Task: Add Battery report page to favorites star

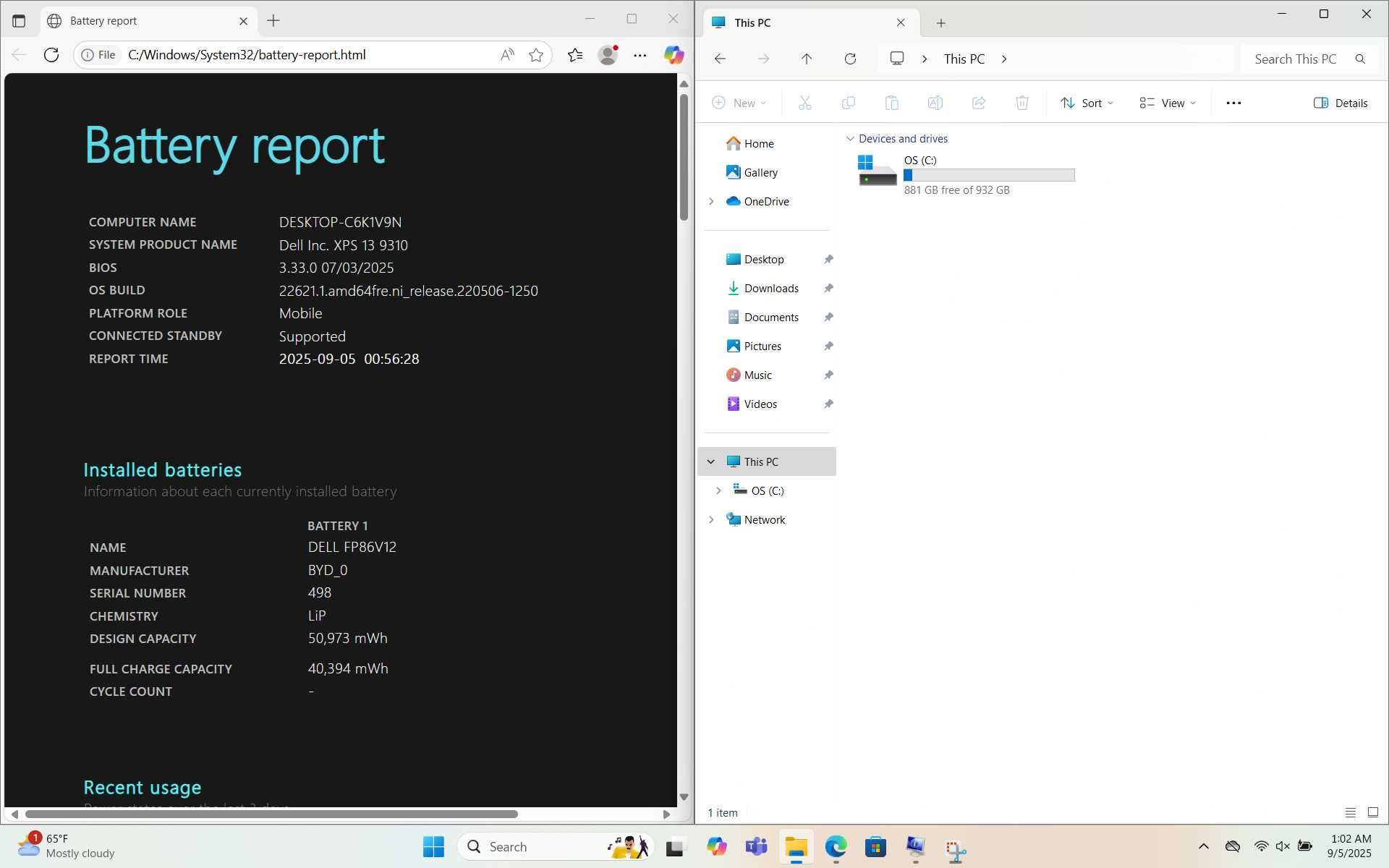Action: coord(536,55)
